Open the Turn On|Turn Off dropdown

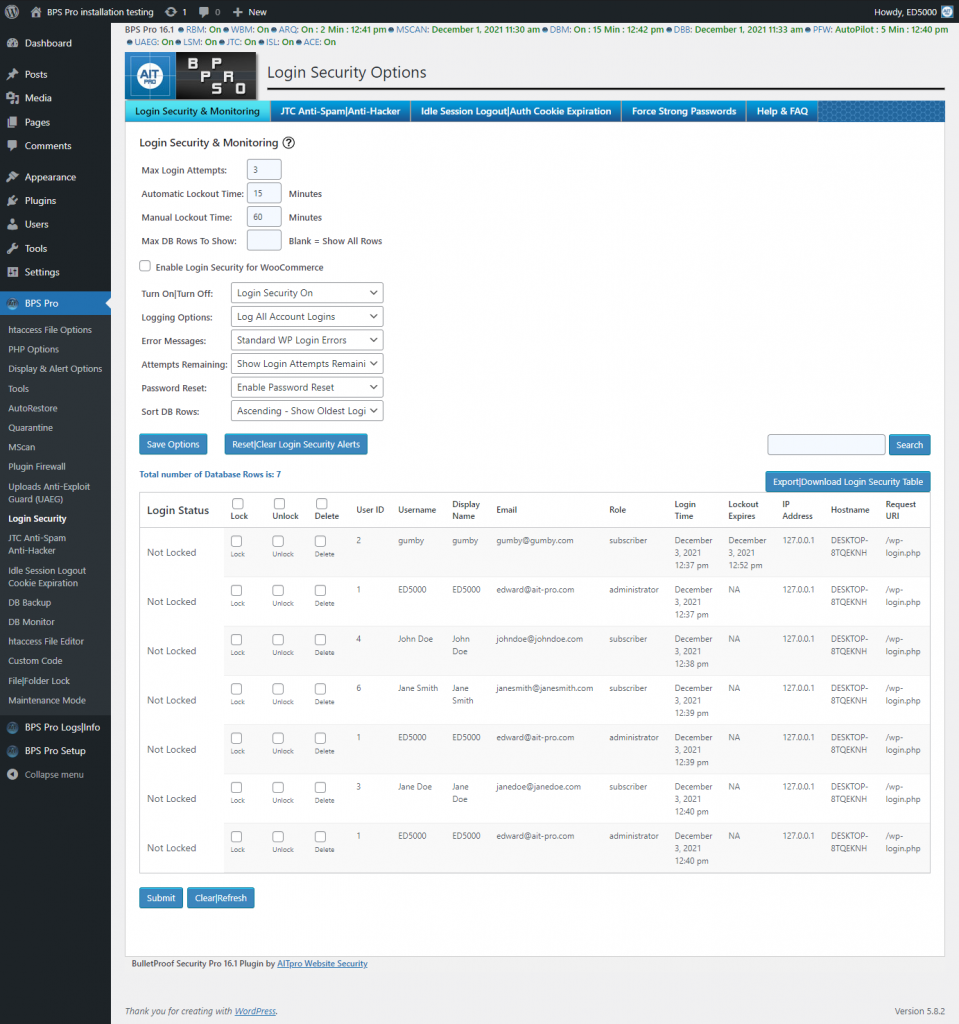click(306, 292)
